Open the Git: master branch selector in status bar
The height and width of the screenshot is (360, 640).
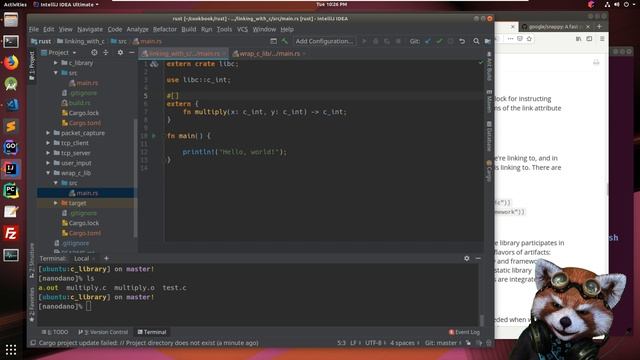pos(443,343)
